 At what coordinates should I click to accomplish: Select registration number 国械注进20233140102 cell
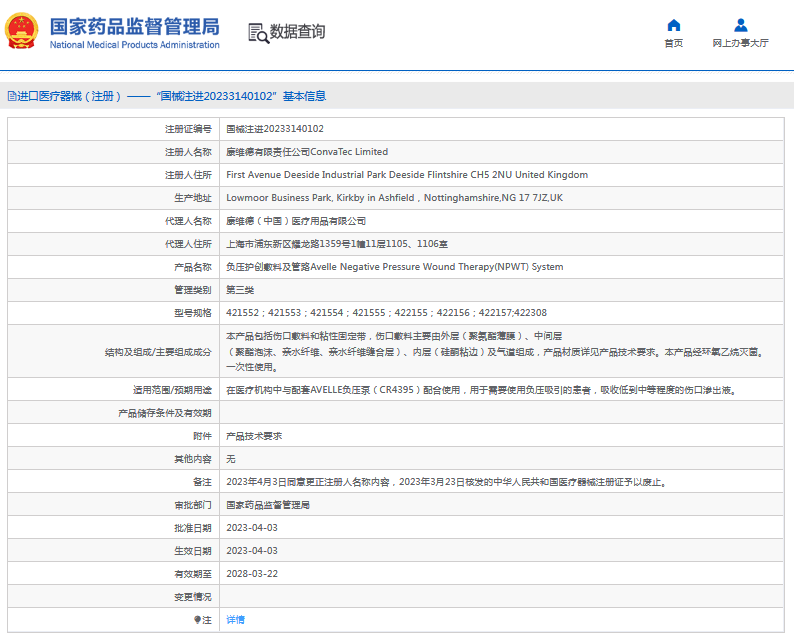[x=275, y=129]
